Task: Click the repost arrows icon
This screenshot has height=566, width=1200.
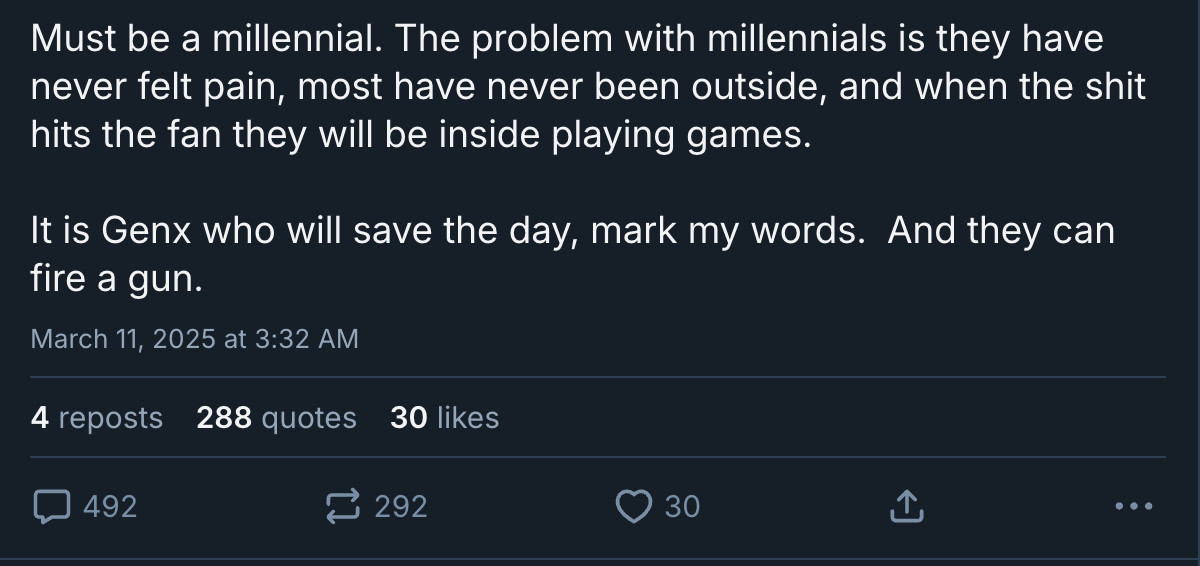Action: pos(344,507)
